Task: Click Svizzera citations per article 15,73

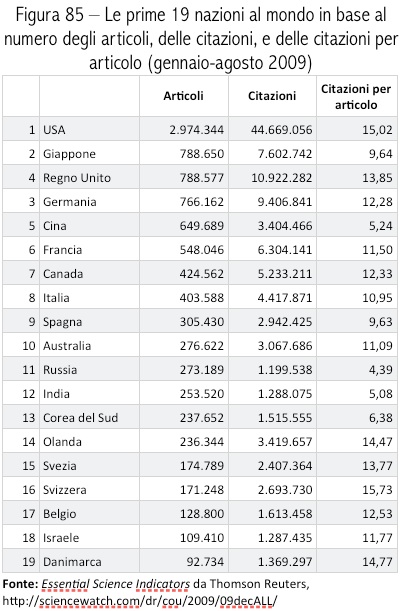Action: (x=377, y=490)
